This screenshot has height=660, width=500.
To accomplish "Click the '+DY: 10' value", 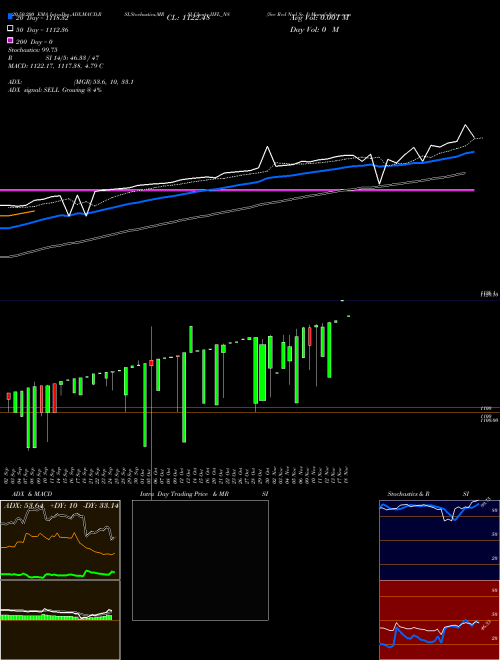I will coord(64,506).
